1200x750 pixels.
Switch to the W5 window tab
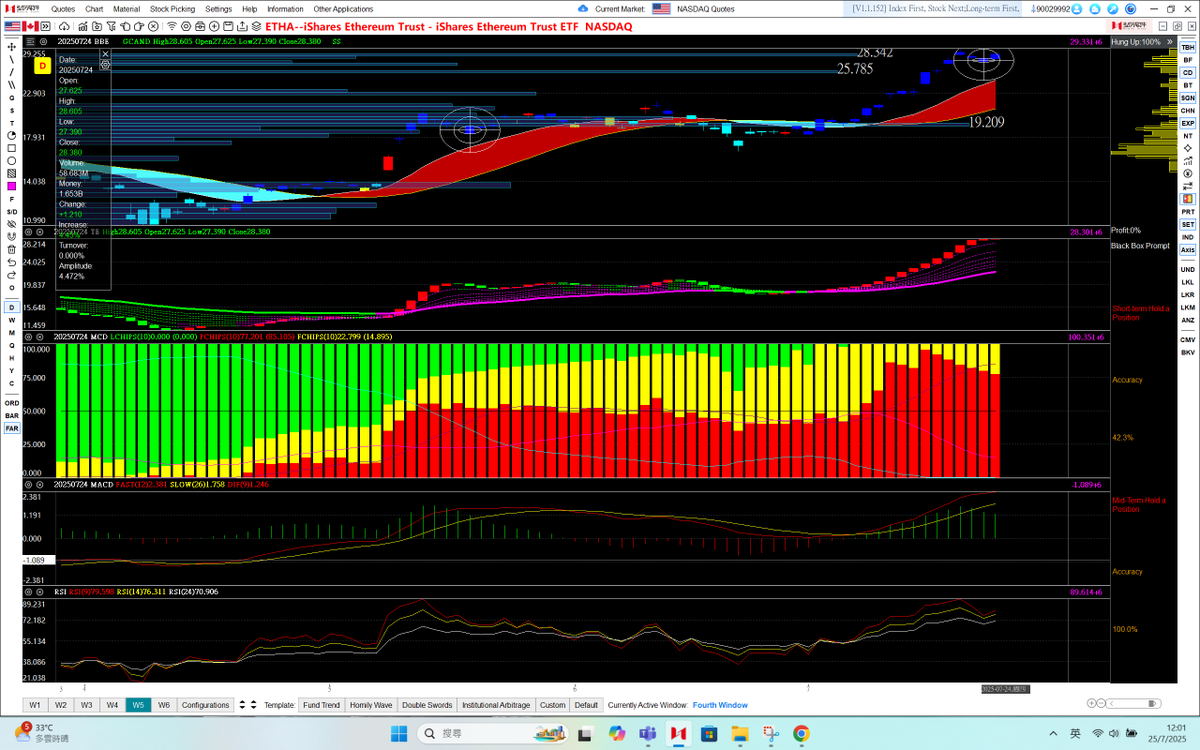138,705
